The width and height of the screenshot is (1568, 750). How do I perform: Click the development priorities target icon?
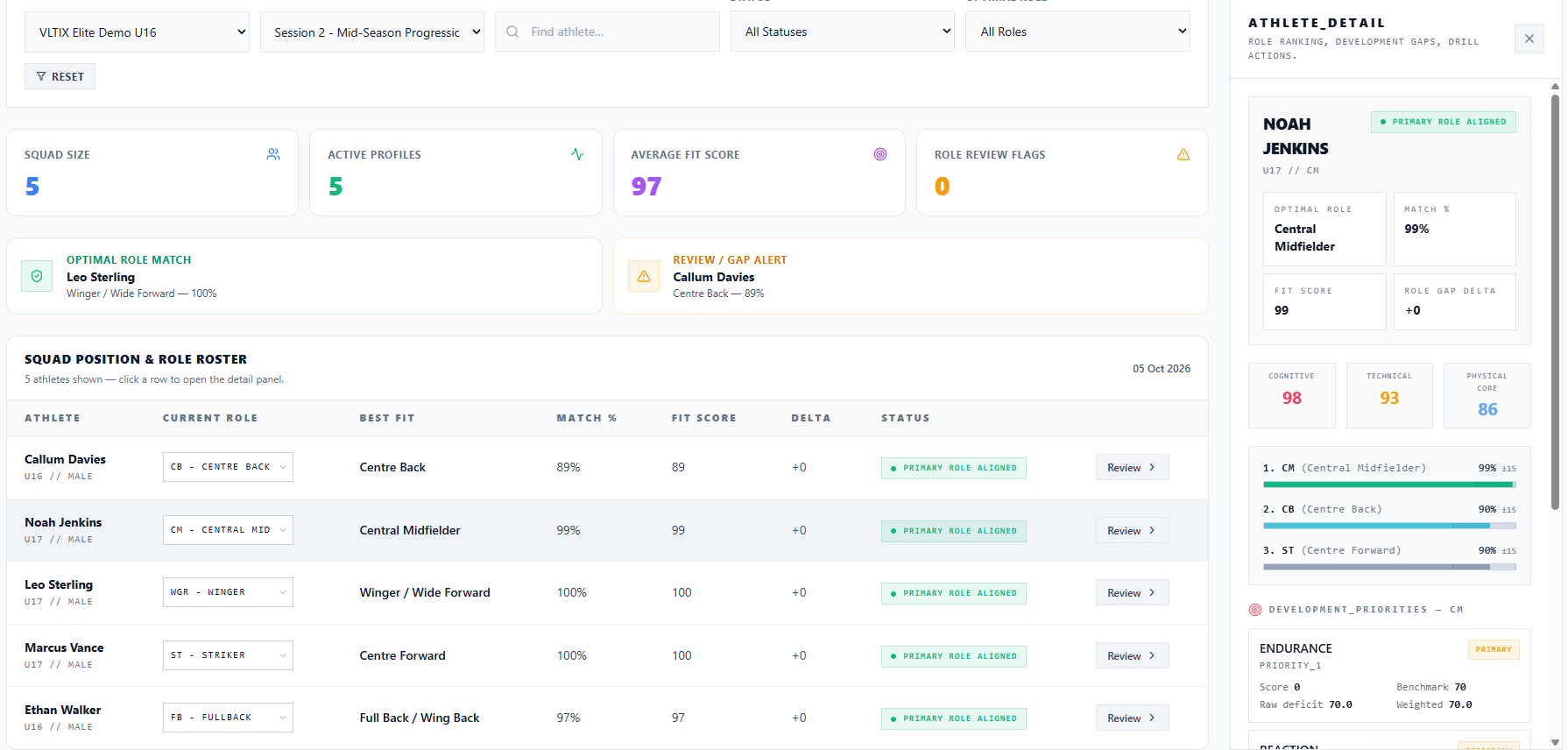click(x=1255, y=610)
